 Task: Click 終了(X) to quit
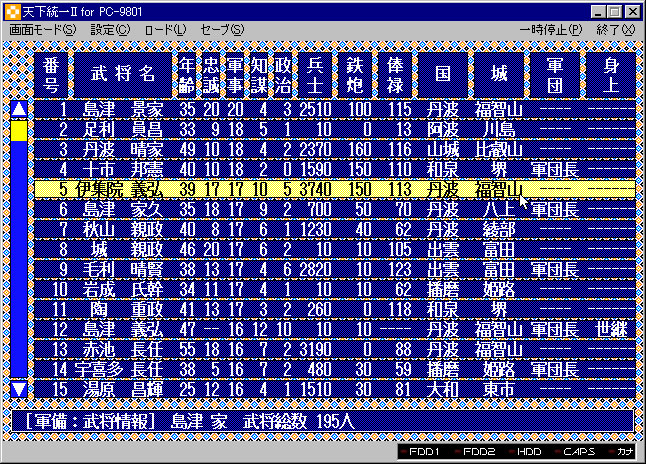tap(616, 30)
